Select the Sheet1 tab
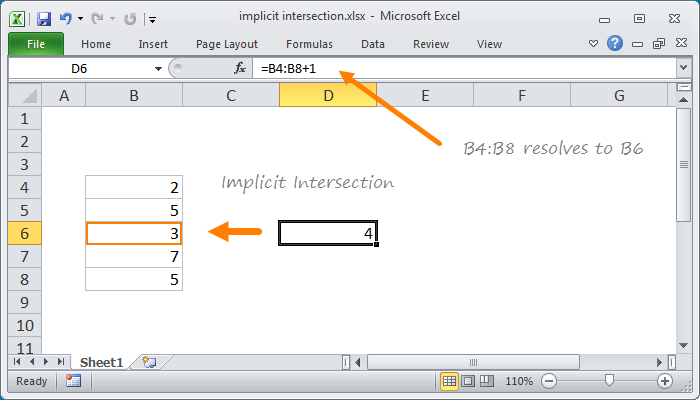700x400 pixels. [x=101, y=362]
